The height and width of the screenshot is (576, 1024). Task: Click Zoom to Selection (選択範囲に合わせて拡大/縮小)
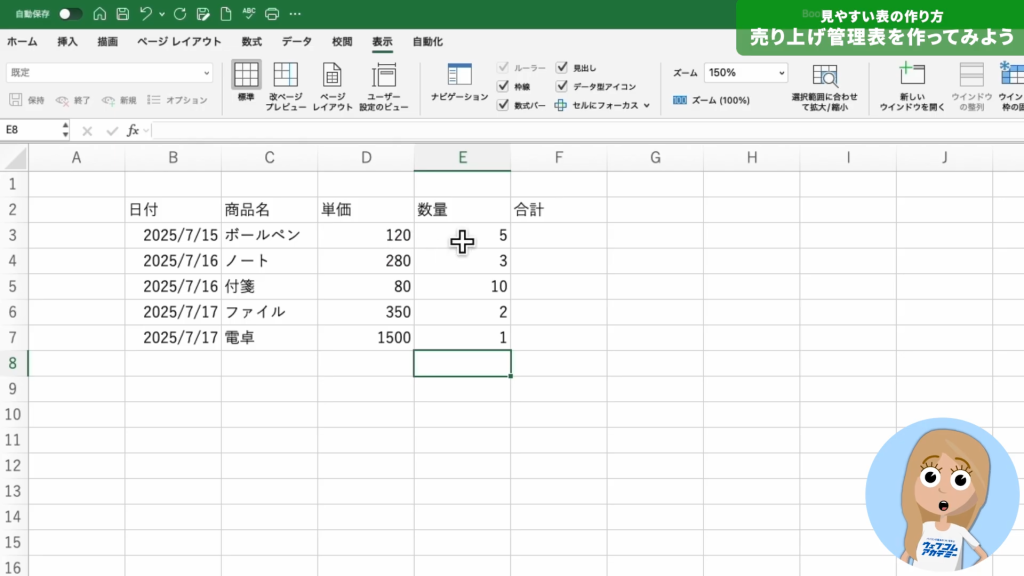pos(825,85)
